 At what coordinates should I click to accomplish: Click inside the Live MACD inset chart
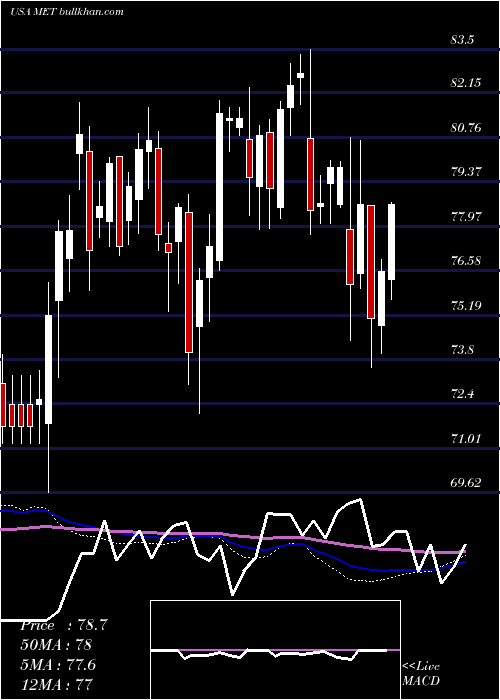275,650
